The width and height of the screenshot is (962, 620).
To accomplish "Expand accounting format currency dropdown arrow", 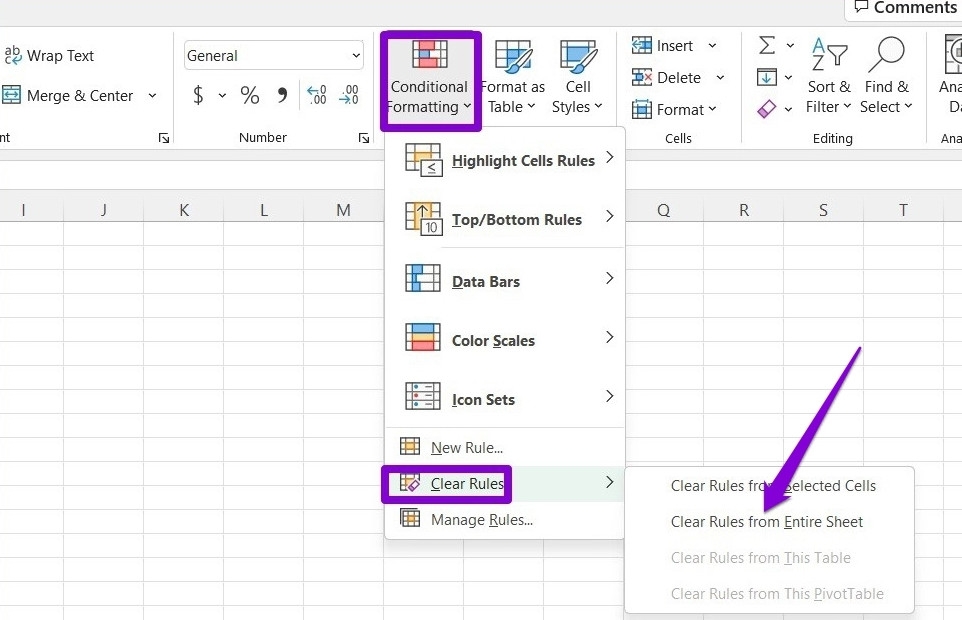I will 222,96.
